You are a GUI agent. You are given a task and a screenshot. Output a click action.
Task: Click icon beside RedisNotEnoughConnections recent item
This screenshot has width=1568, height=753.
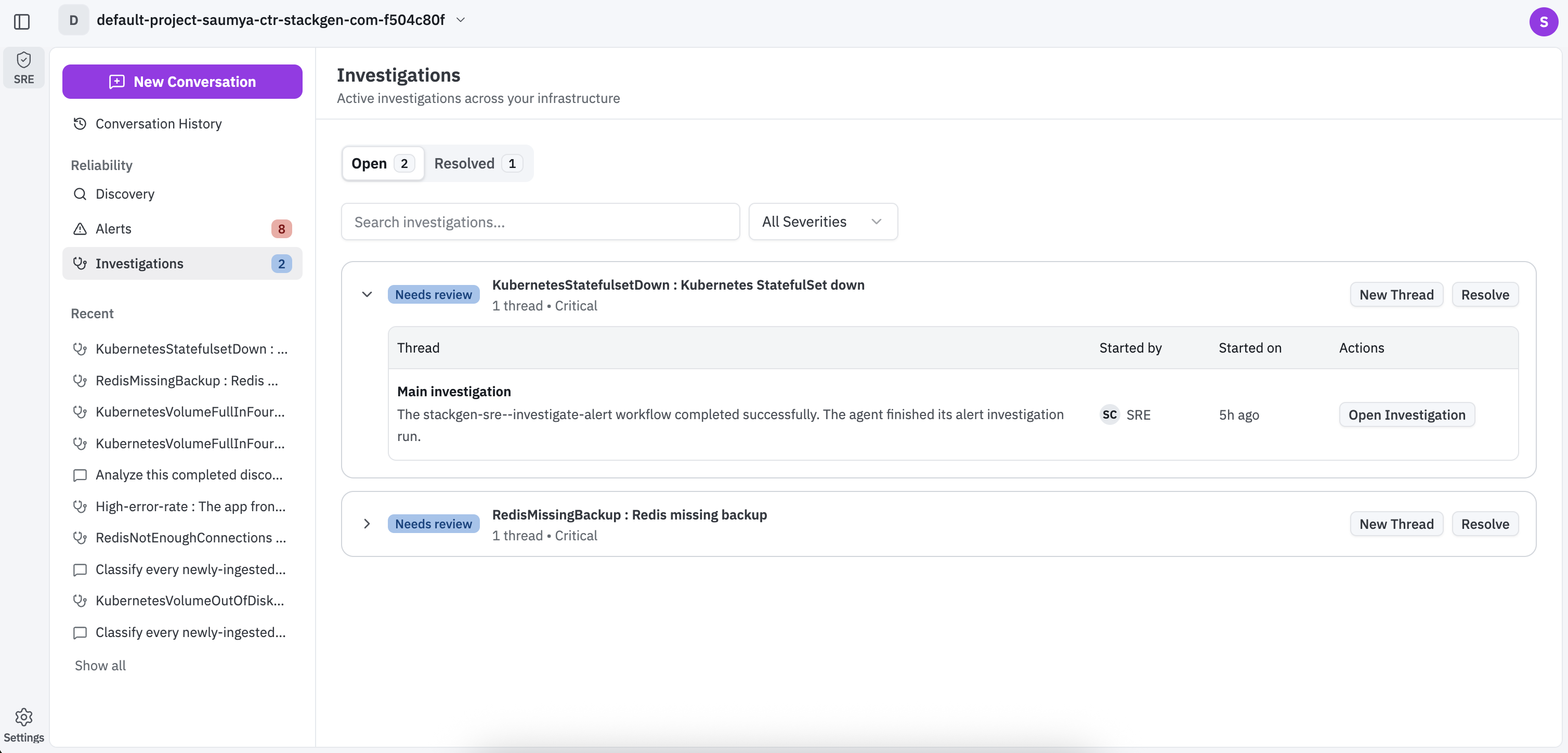[x=80, y=538]
